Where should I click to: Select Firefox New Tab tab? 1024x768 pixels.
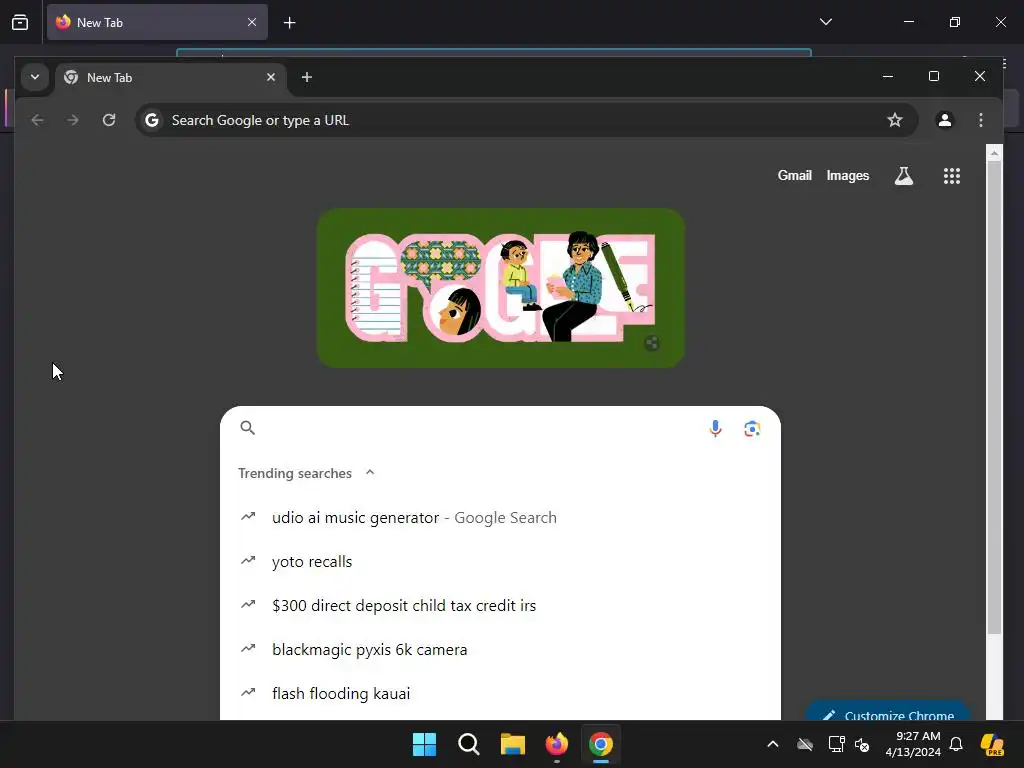pos(157,22)
